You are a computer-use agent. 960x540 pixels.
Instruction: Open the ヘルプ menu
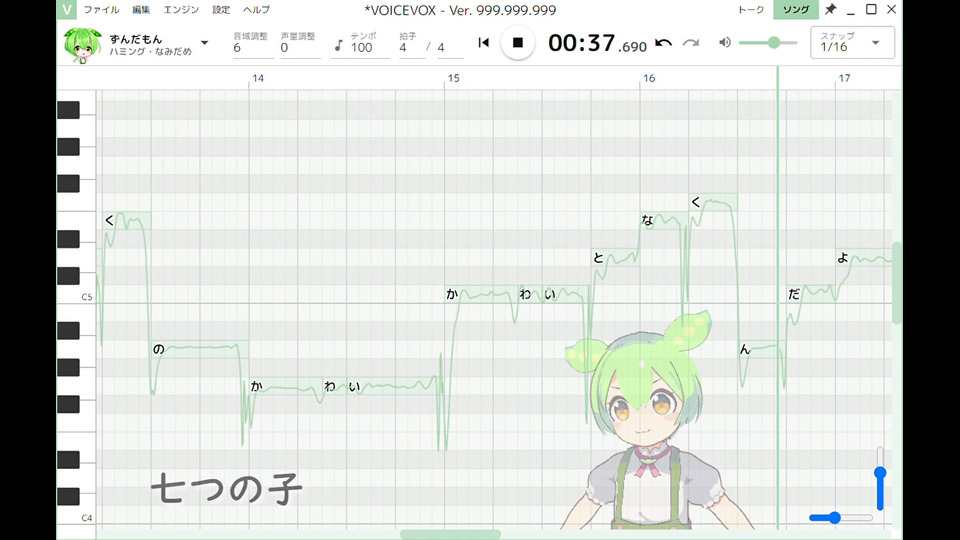257,10
